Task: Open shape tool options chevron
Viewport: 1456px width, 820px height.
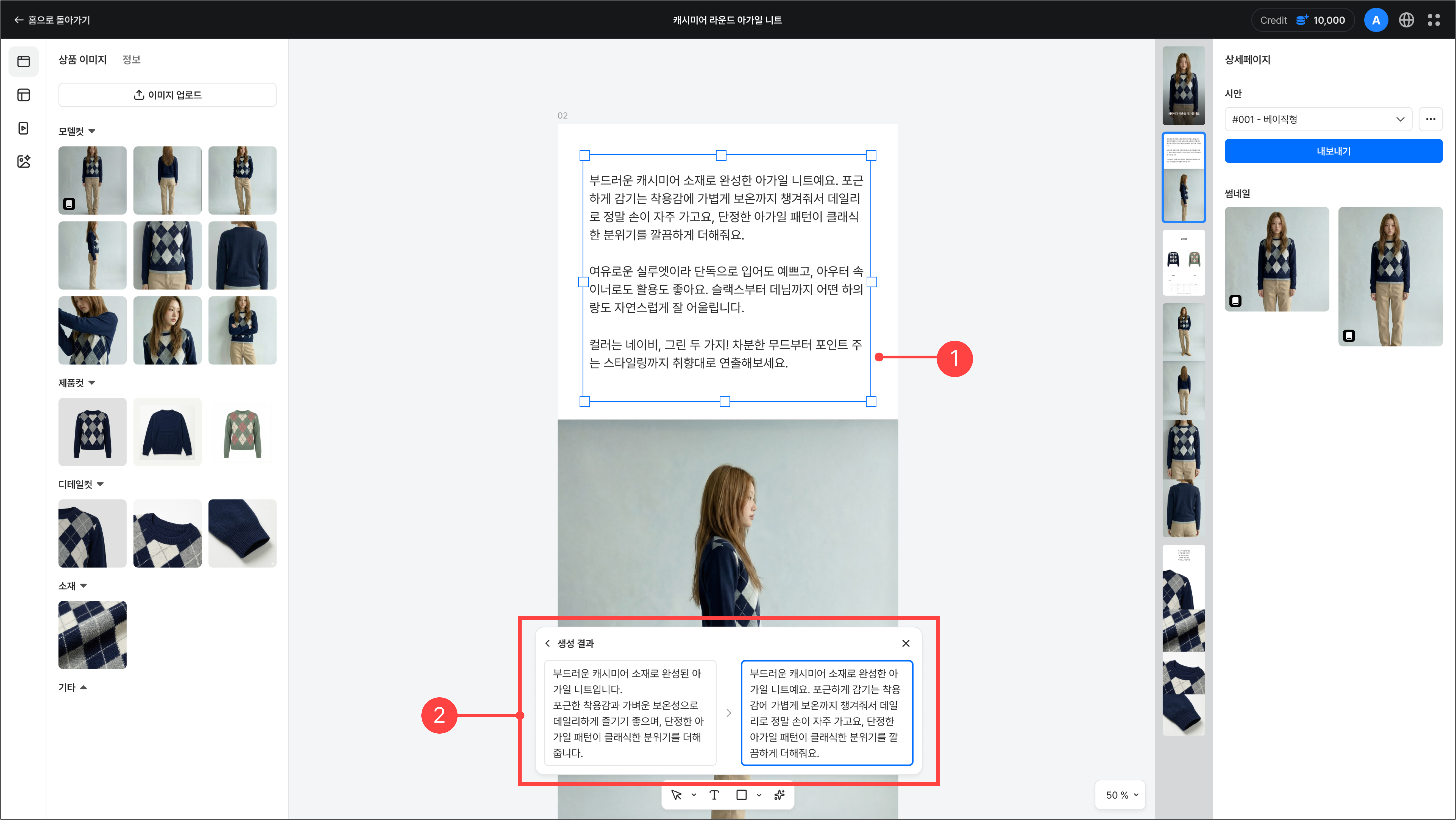Action: (x=759, y=795)
